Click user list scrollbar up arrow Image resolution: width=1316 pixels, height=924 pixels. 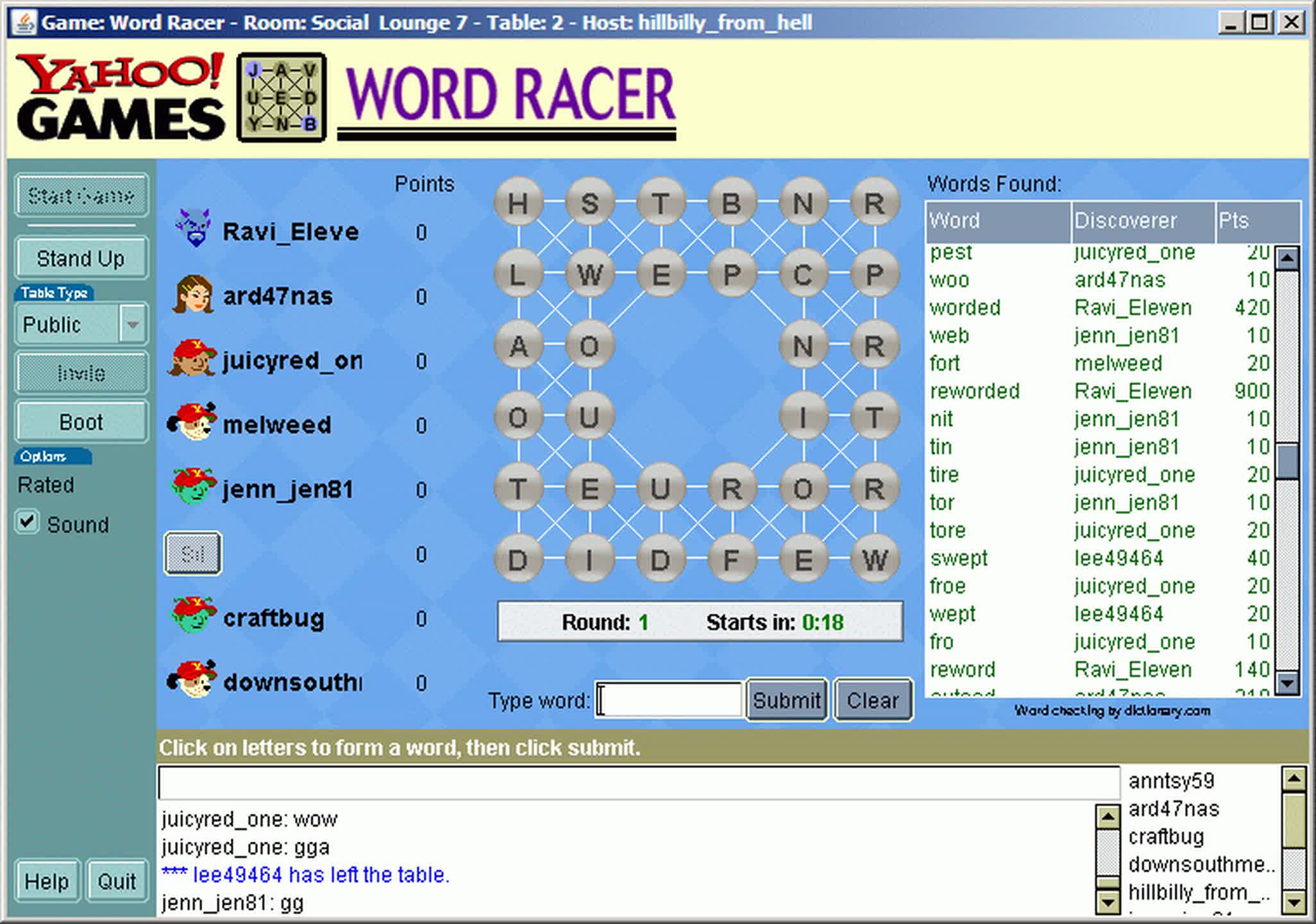coord(1294,779)
